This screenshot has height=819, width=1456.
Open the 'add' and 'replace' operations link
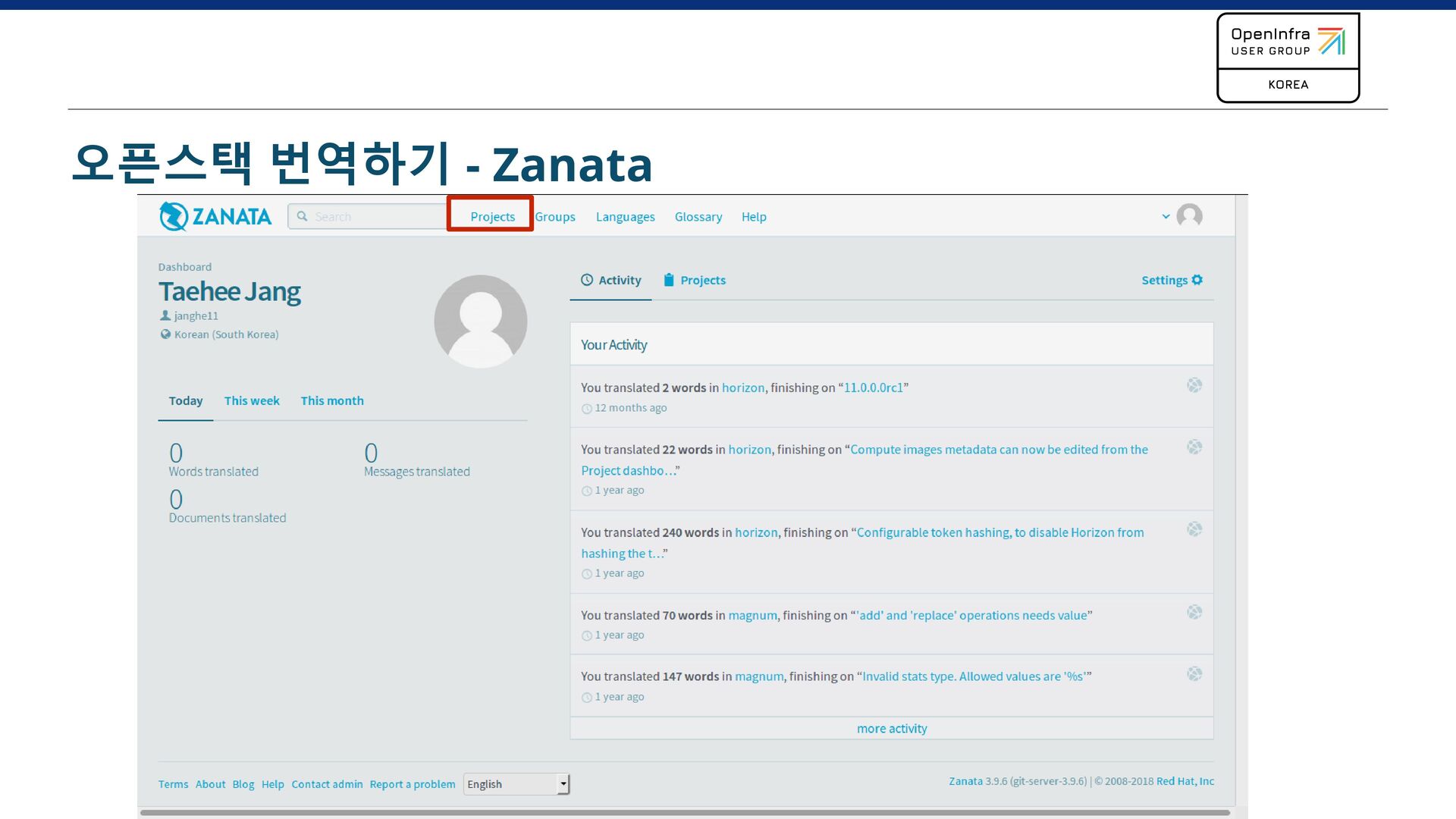[971, 615]
